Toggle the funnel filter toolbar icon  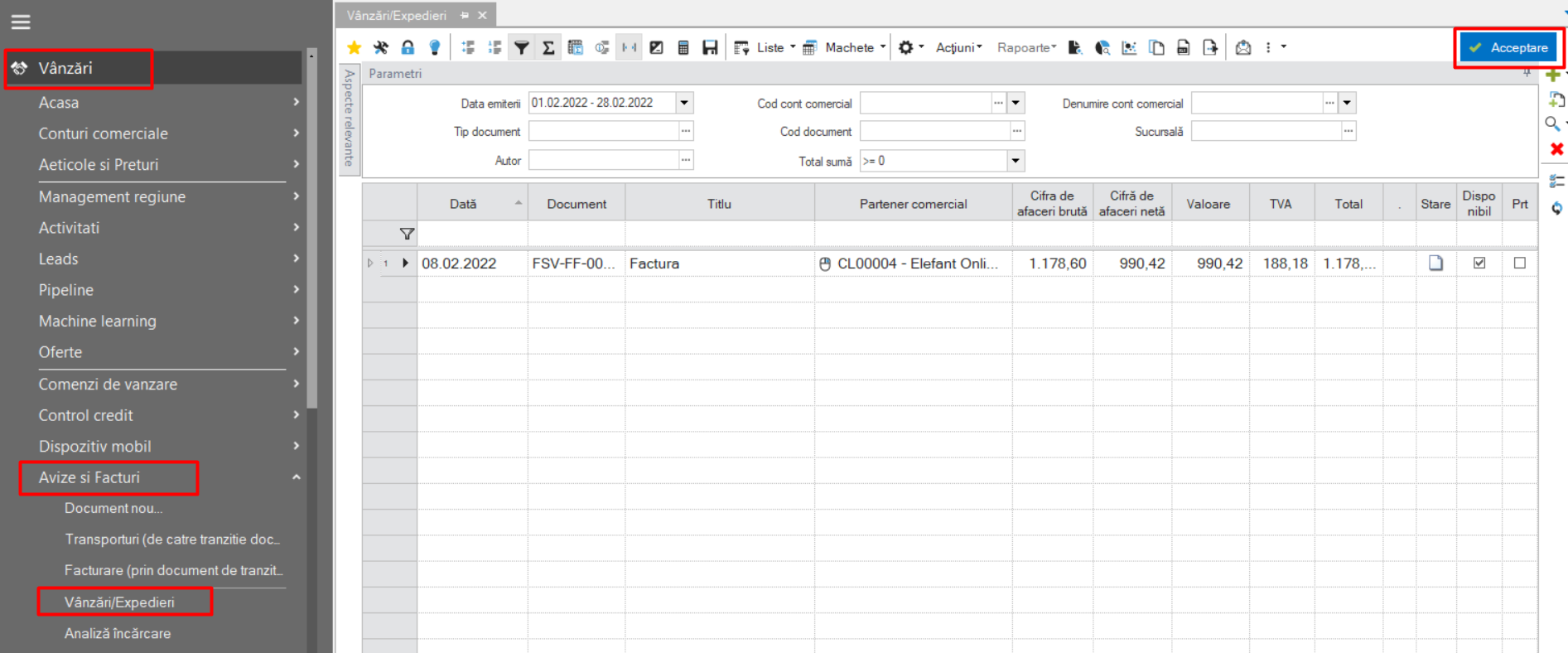coord(522,48)
